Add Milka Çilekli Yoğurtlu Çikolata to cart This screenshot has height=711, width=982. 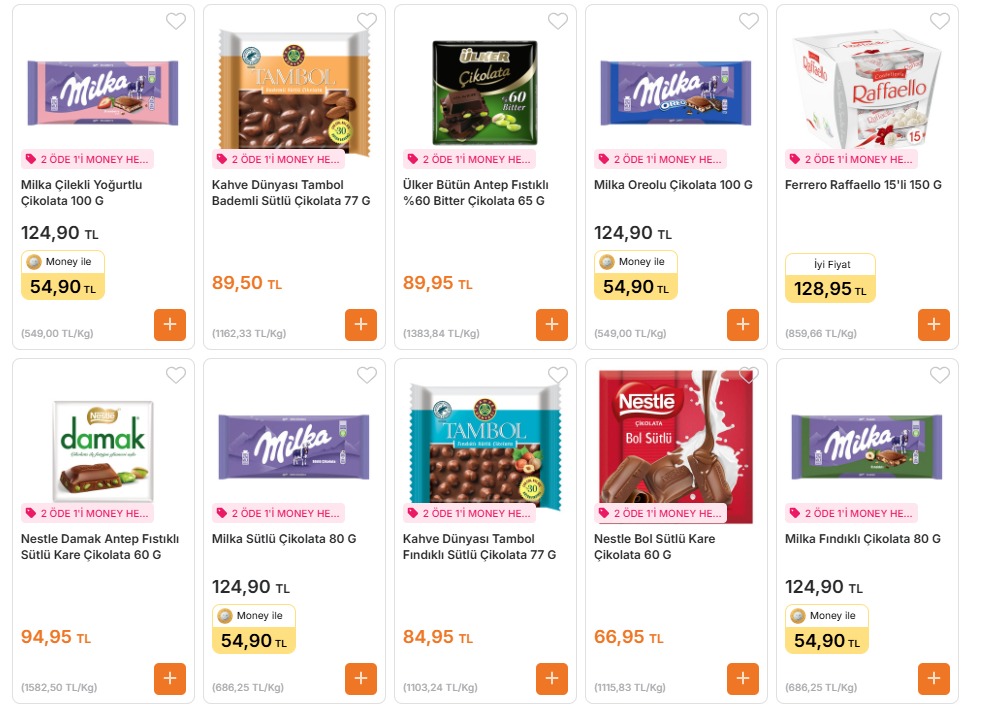[x=170, y=325]
